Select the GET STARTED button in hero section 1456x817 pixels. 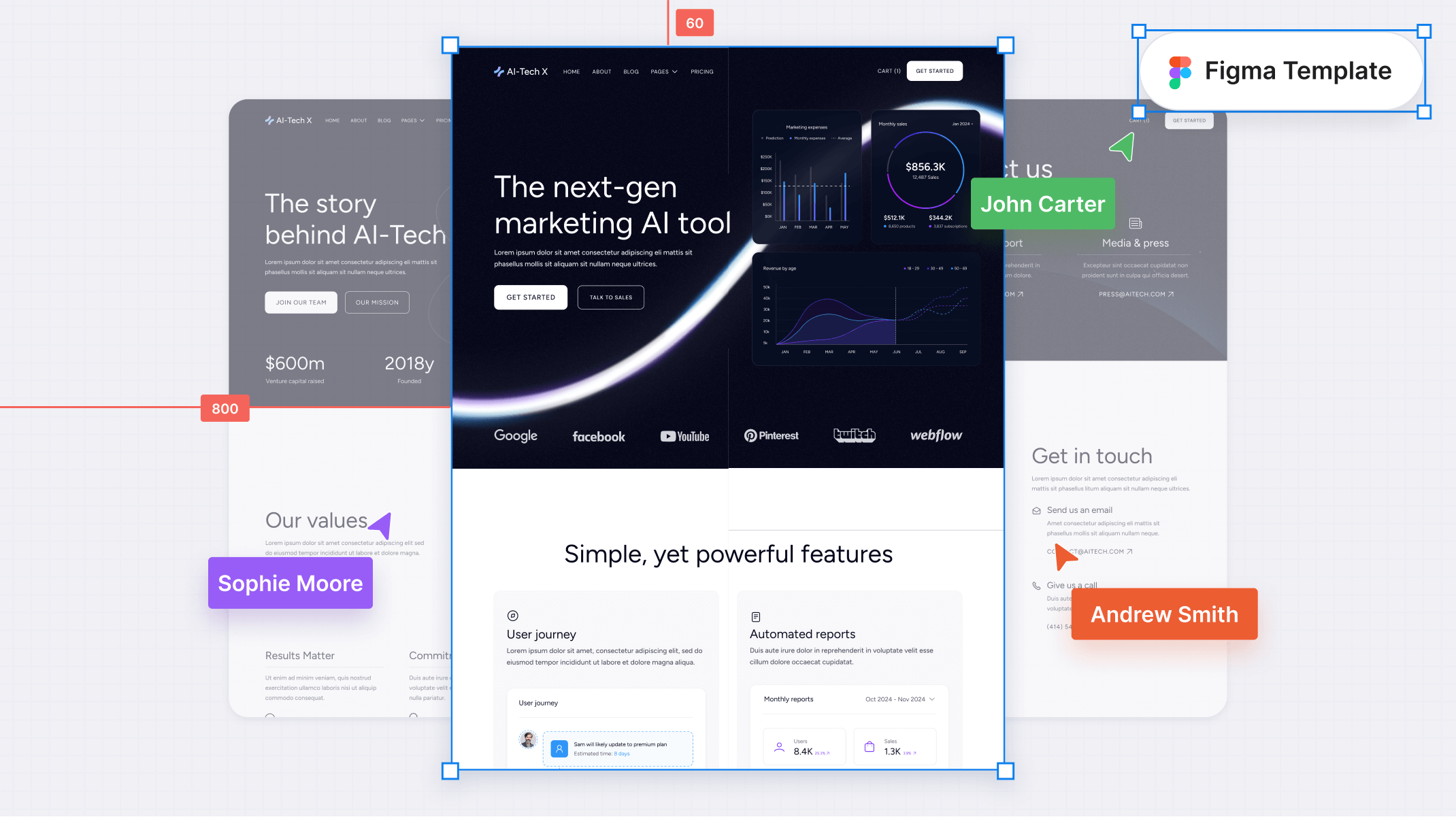click(531, 297)
